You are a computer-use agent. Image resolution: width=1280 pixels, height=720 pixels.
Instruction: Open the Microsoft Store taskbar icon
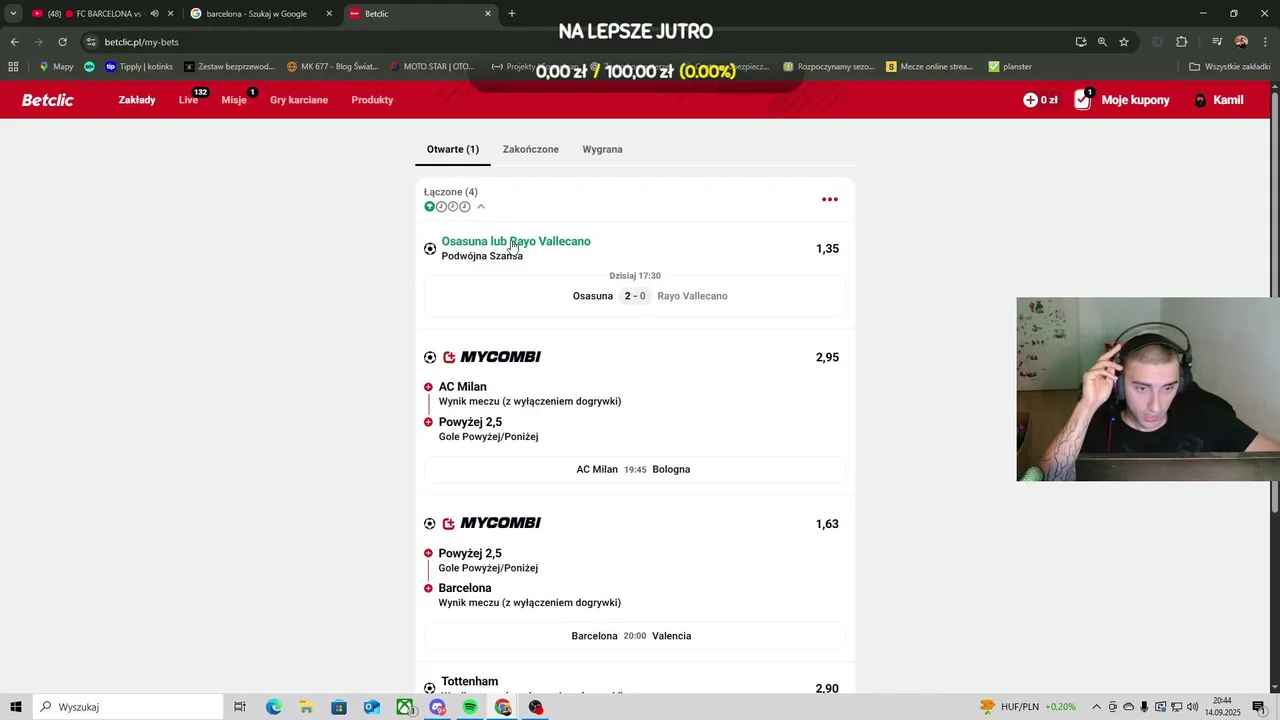[339, 707]
